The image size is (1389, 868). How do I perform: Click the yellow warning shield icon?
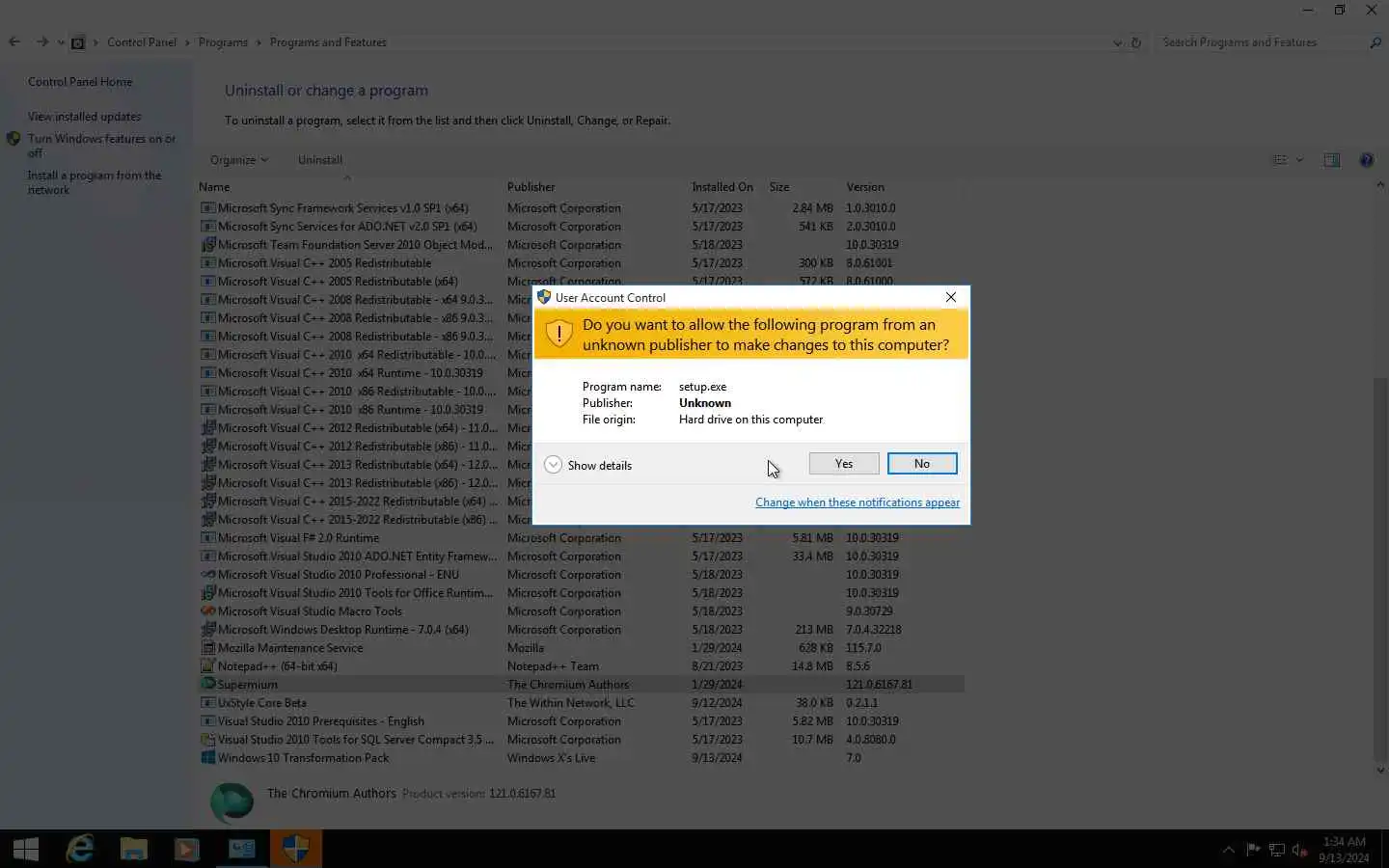[558, 334]
